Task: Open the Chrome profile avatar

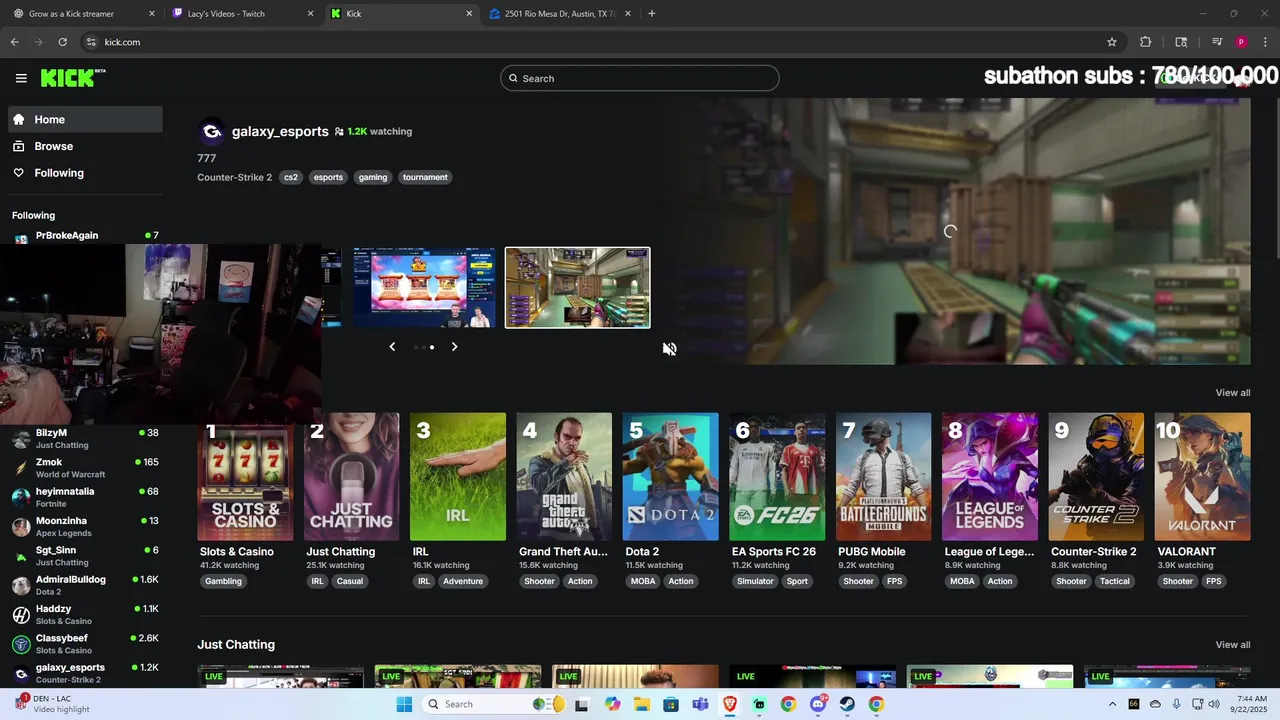Action: 1241,42
